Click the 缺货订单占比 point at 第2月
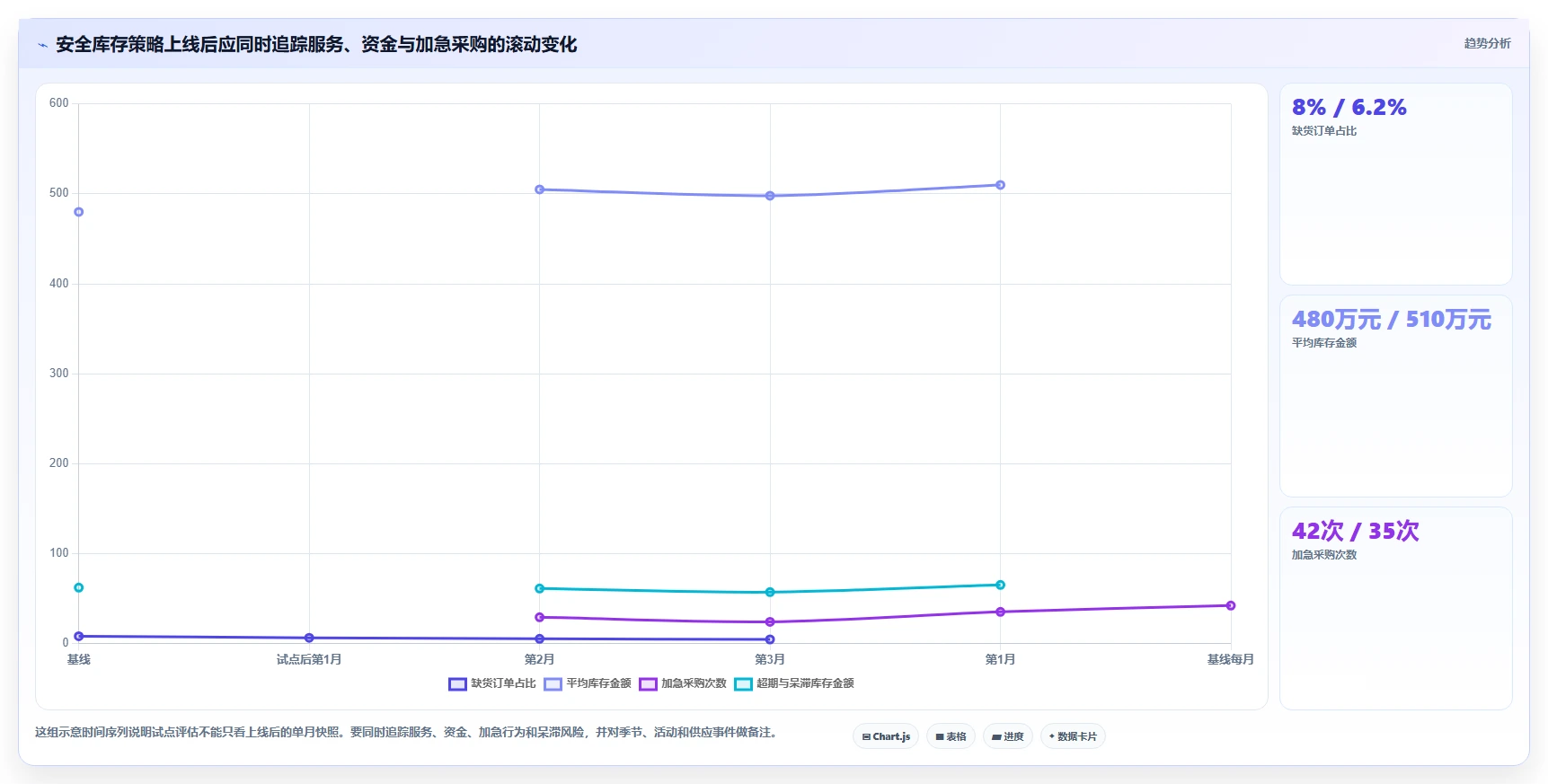The image size is (1548, 784). click(x=540, y=639)
